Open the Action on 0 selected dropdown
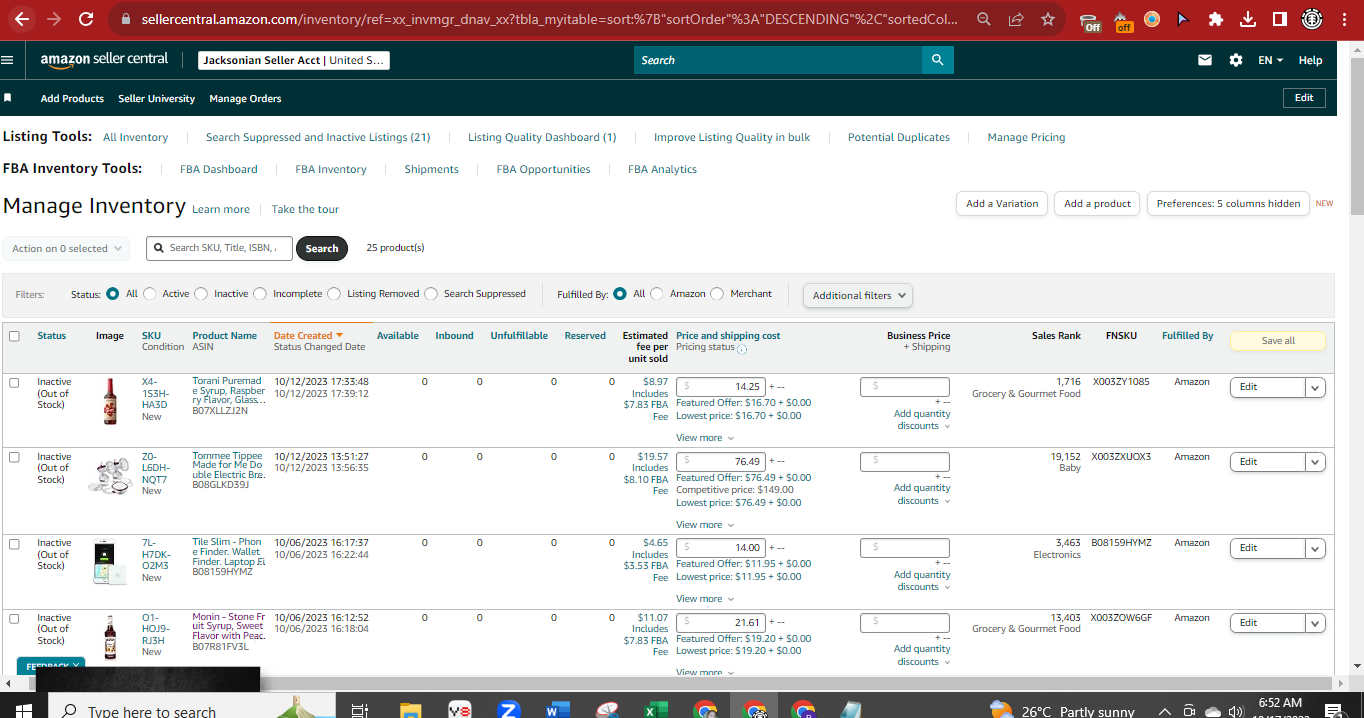 [66, 248]
